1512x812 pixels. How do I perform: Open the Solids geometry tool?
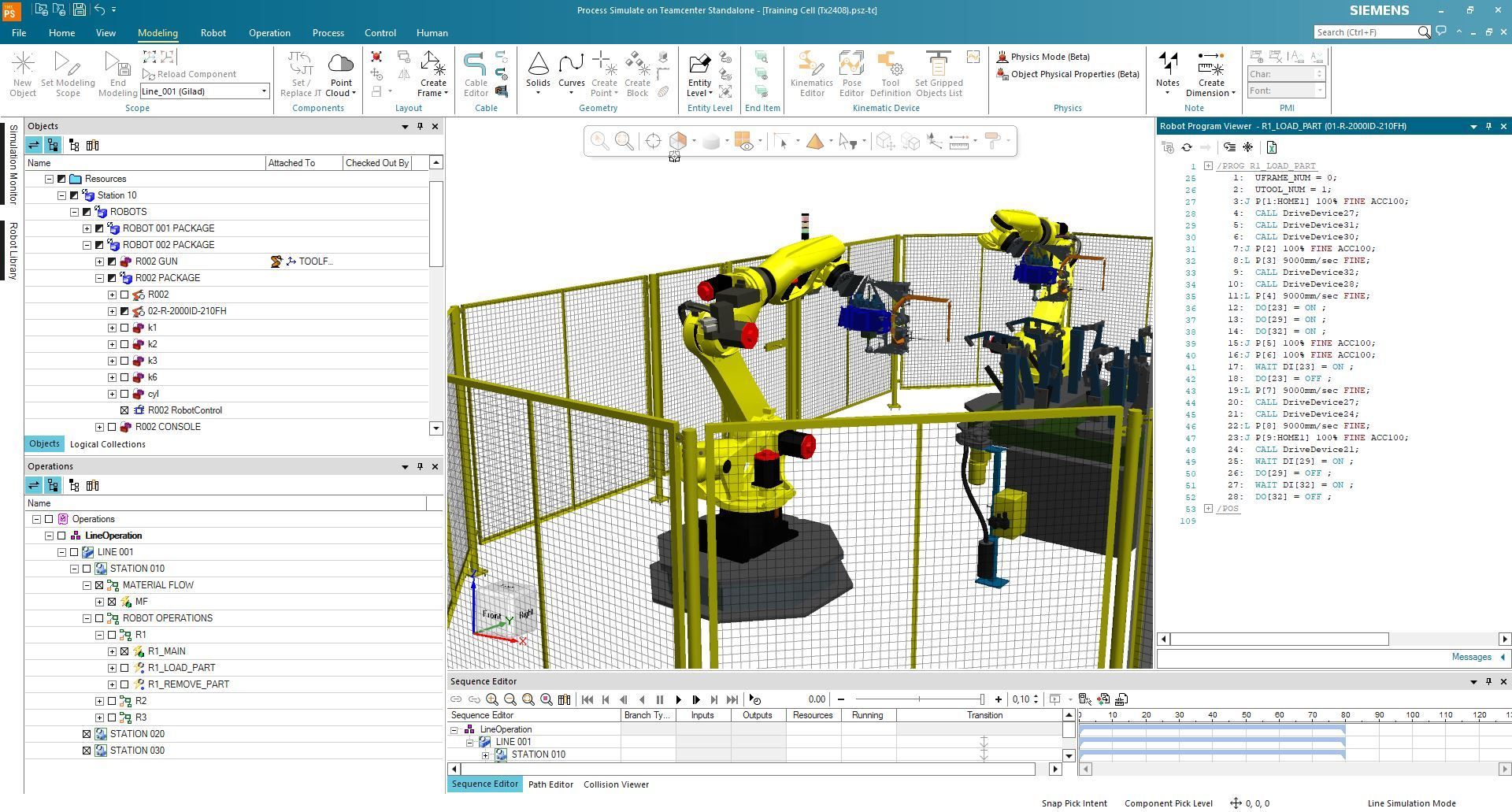click(538, 74)
